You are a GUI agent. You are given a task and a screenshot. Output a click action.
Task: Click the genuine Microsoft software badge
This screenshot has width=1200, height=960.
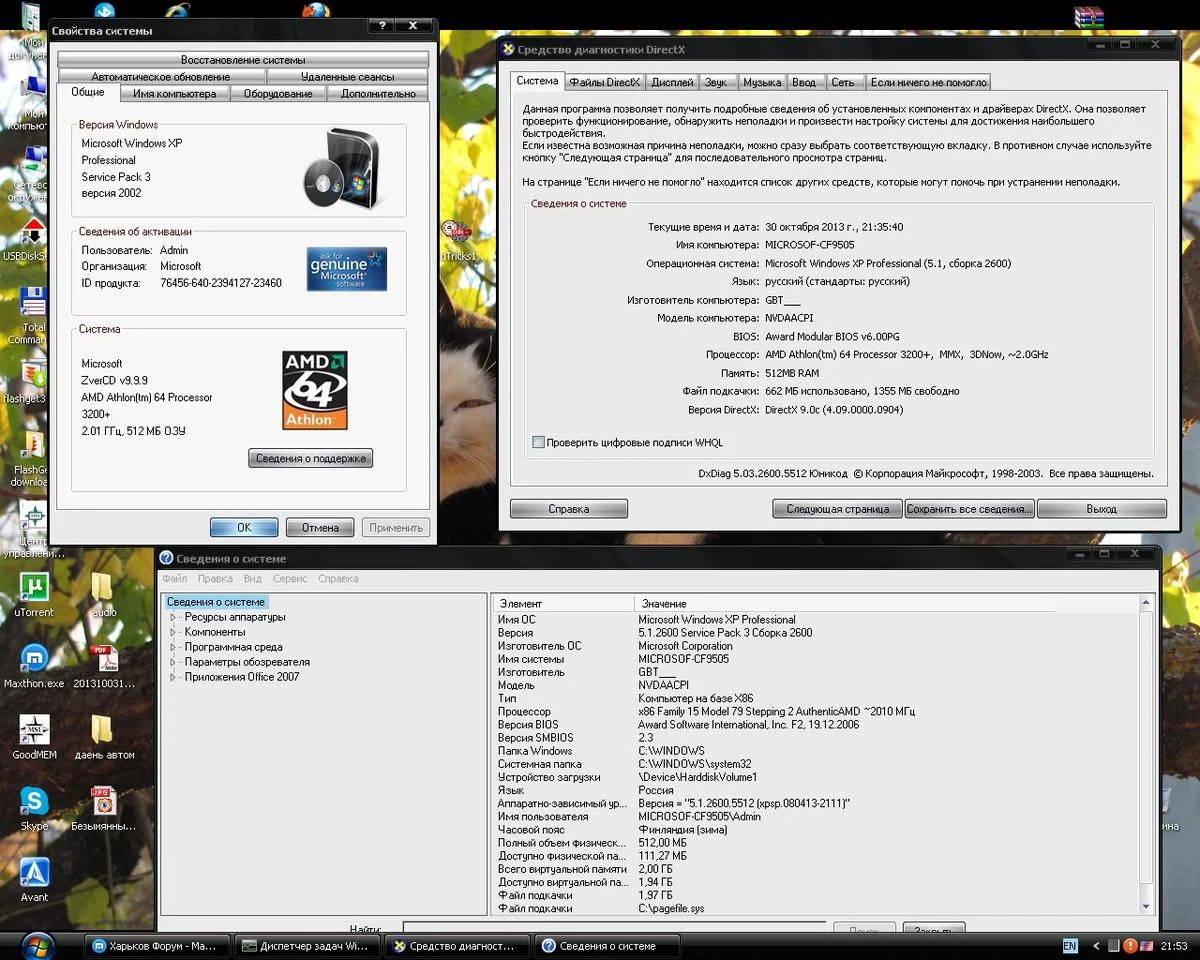pyautogui.click(x=347, y=269)
